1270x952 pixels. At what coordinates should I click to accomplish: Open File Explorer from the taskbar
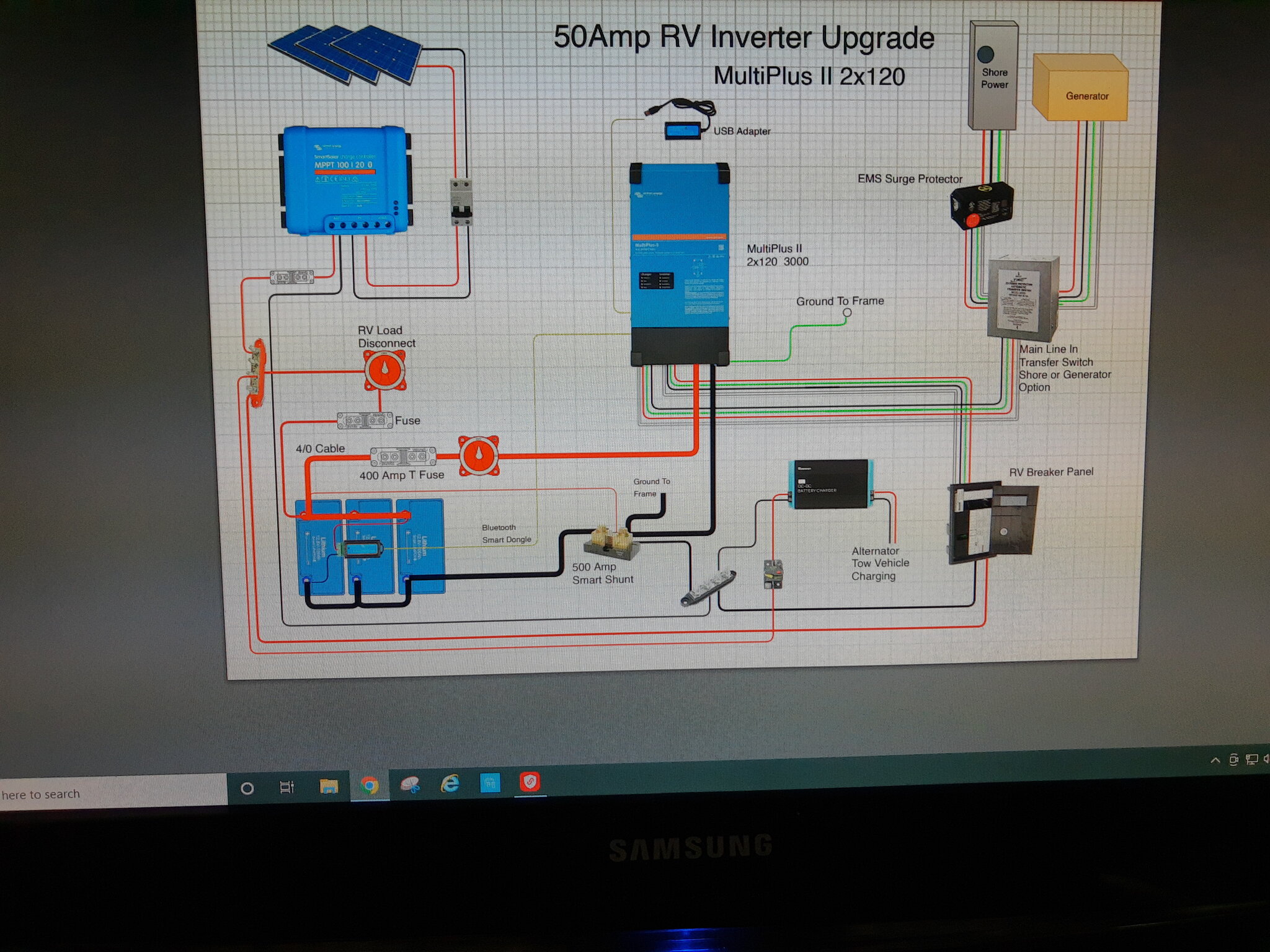click(329, 787)
